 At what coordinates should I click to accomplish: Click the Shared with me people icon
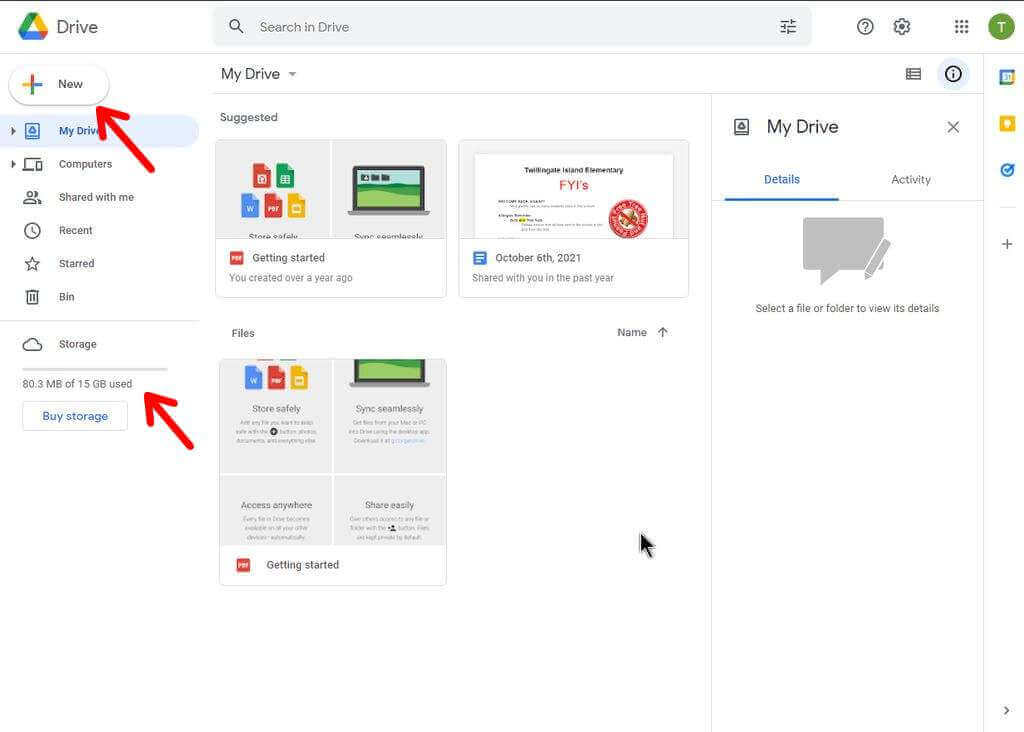pos(32,197)
